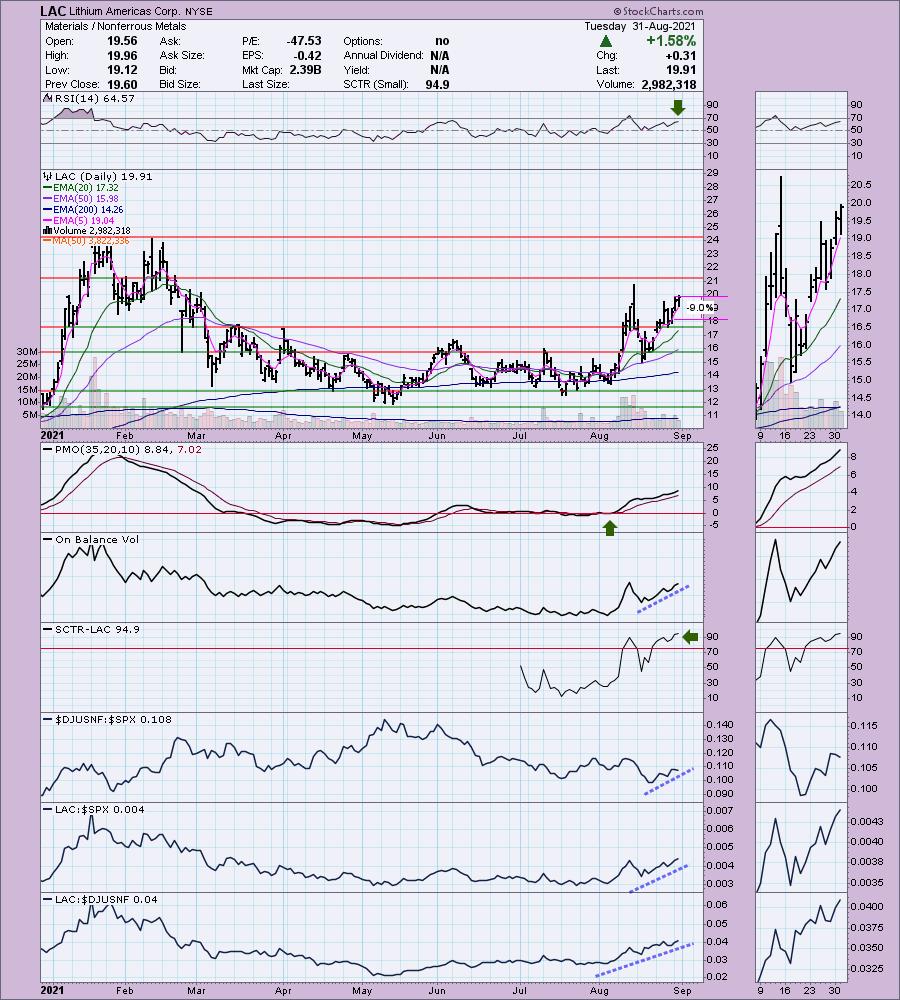This screenshot has width=900, height=1000.
Task: Click the 'Bid Size:' label
Action: click(x=180, y=84)
